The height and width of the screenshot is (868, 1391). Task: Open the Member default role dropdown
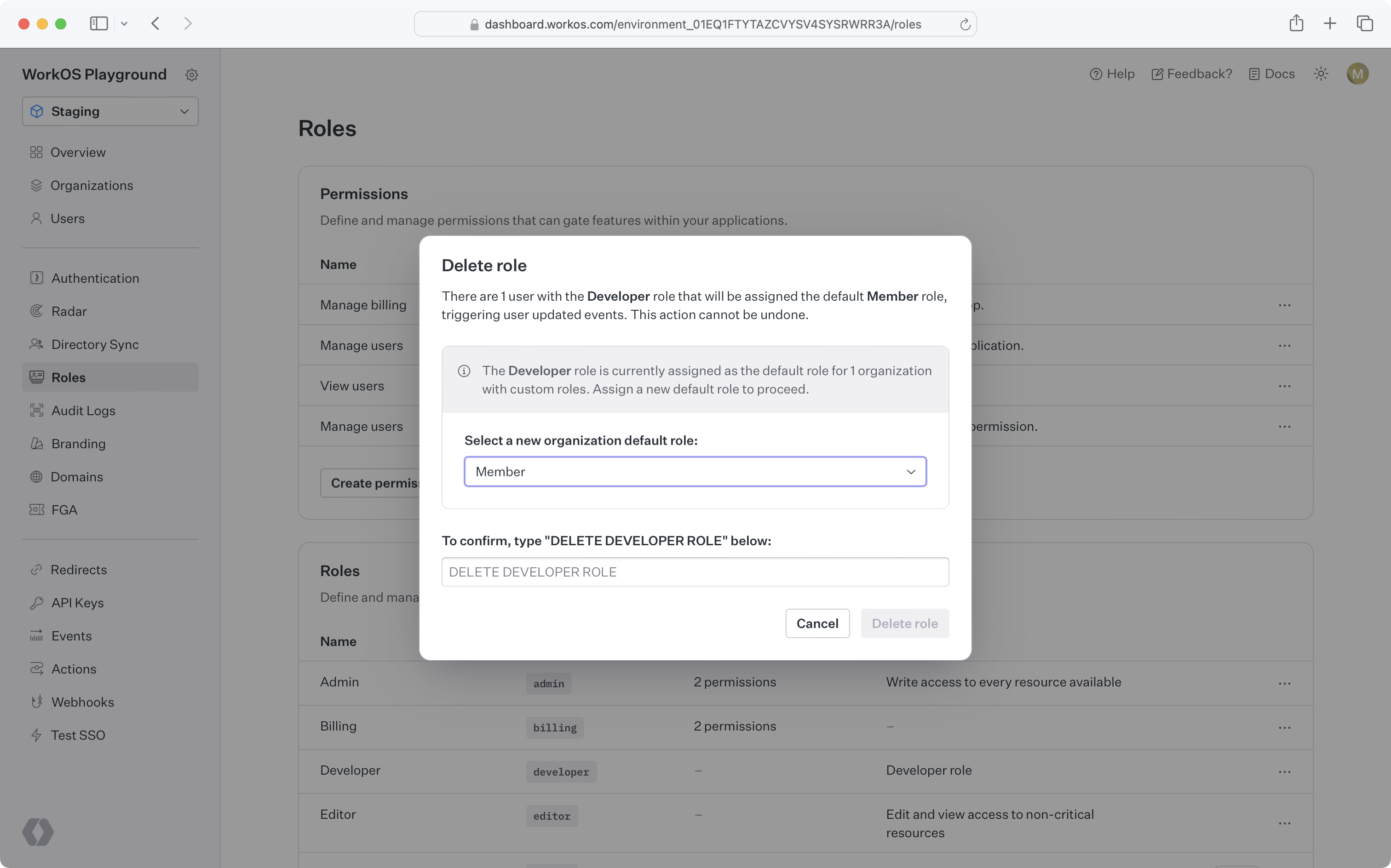[x=695, y=472]
